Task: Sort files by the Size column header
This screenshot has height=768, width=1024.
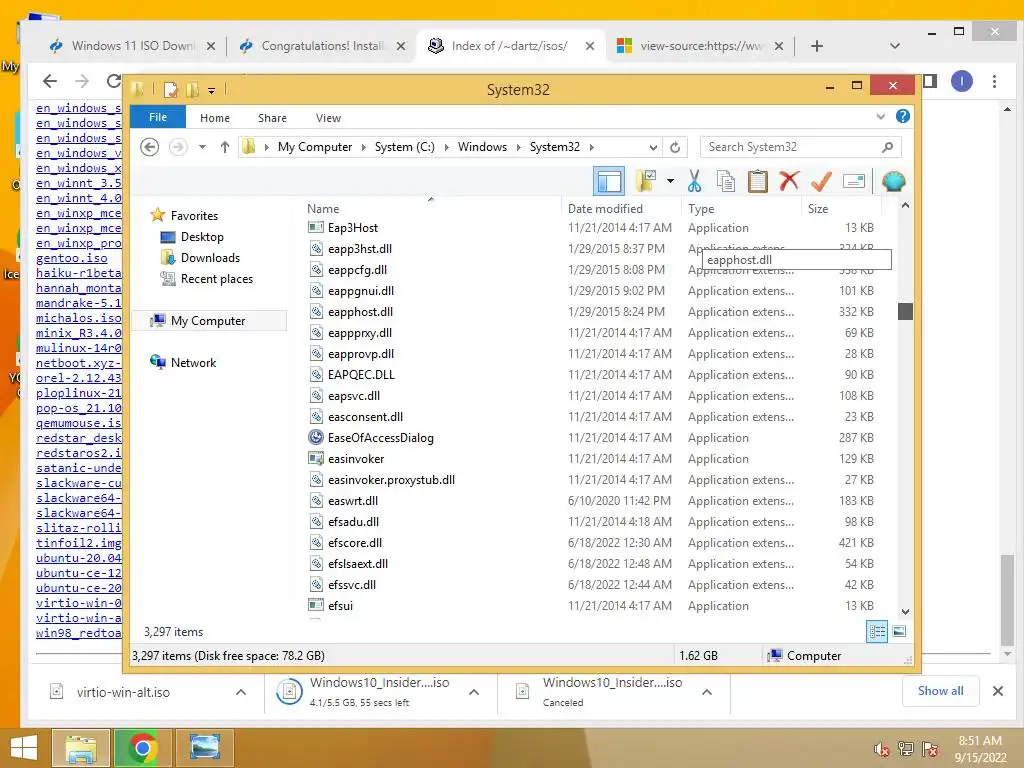Action: tap(840, 208)
